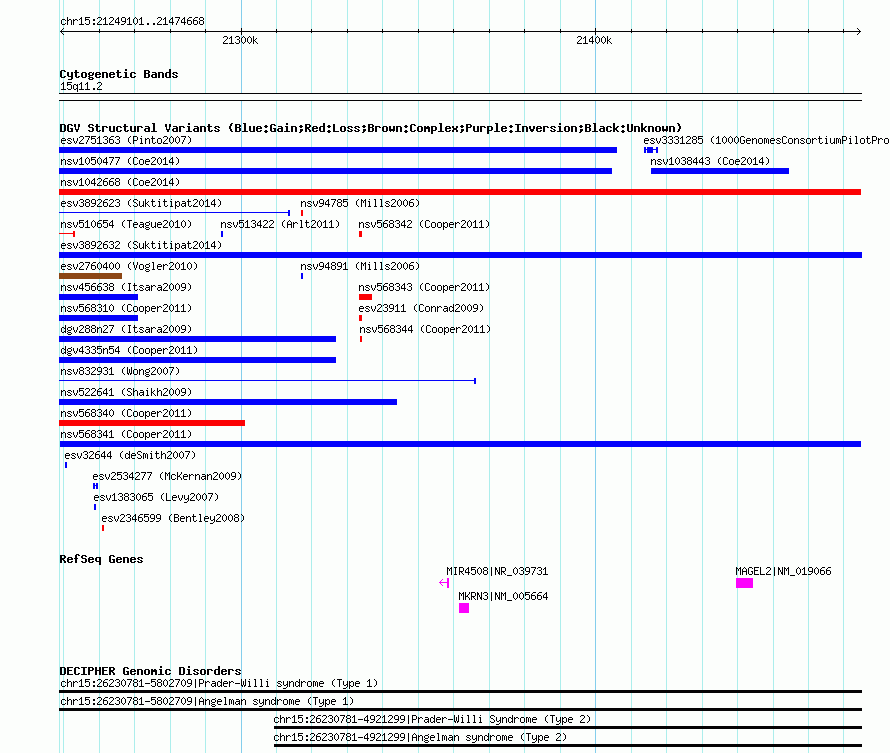Image resolution: width=890 pixels, height=753 pixels.
Task: Select the dgv4335n54 (Cooper2011) label
Action: tap(129, 350)
